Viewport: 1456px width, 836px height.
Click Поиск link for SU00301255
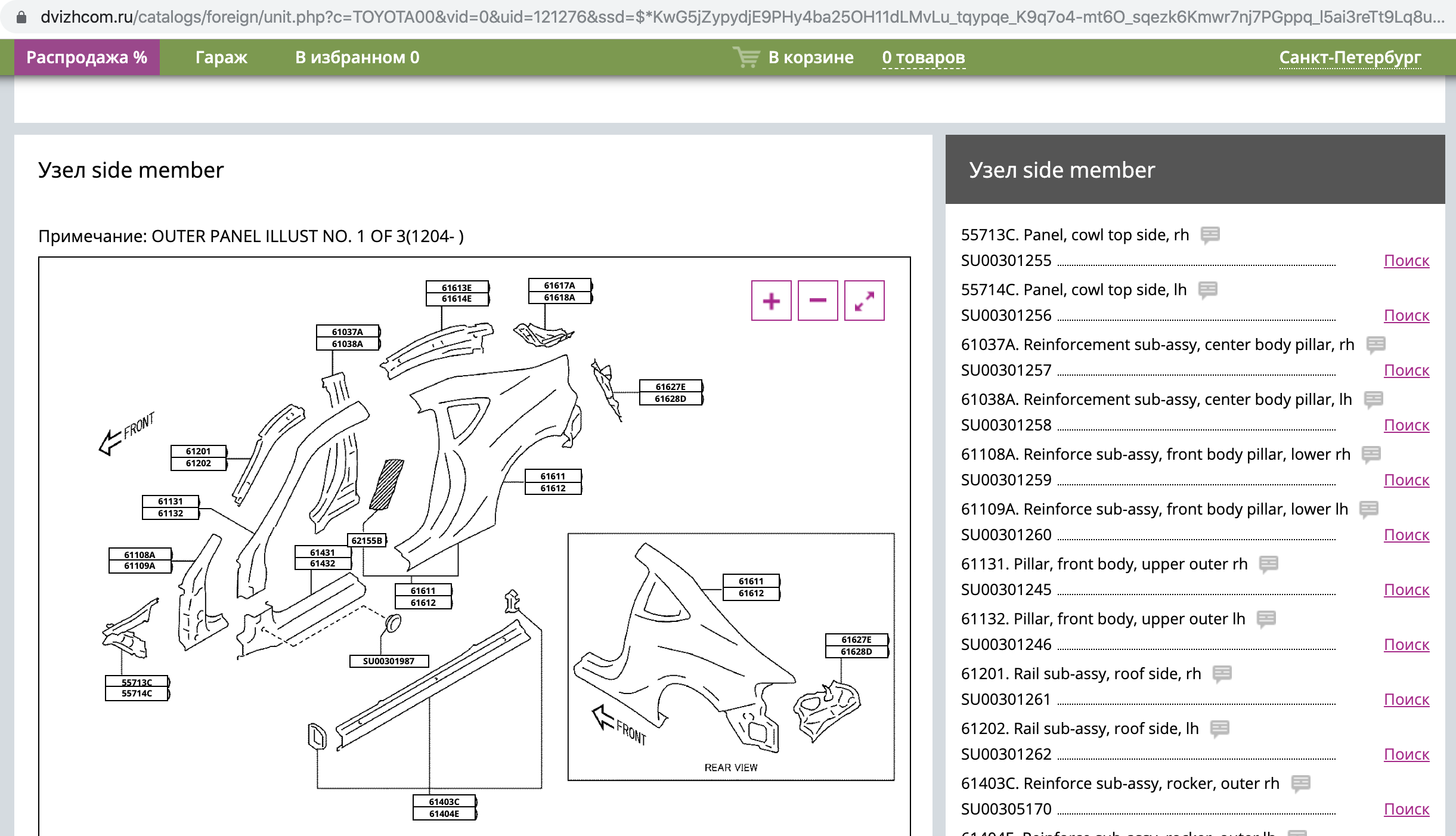click(1406, 261)
